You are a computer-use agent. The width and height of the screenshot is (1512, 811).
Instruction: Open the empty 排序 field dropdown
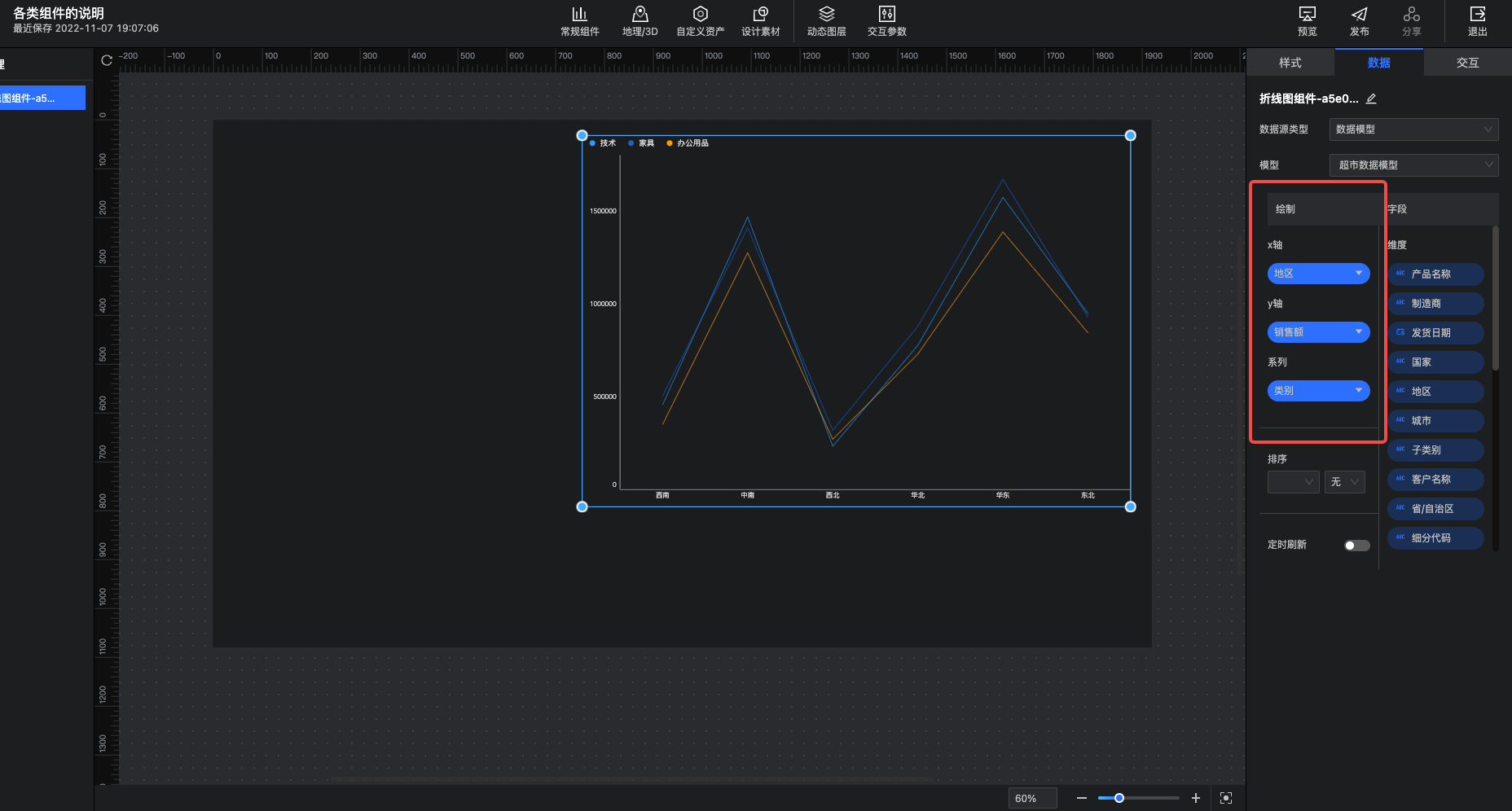click(x=1293, y=482)
